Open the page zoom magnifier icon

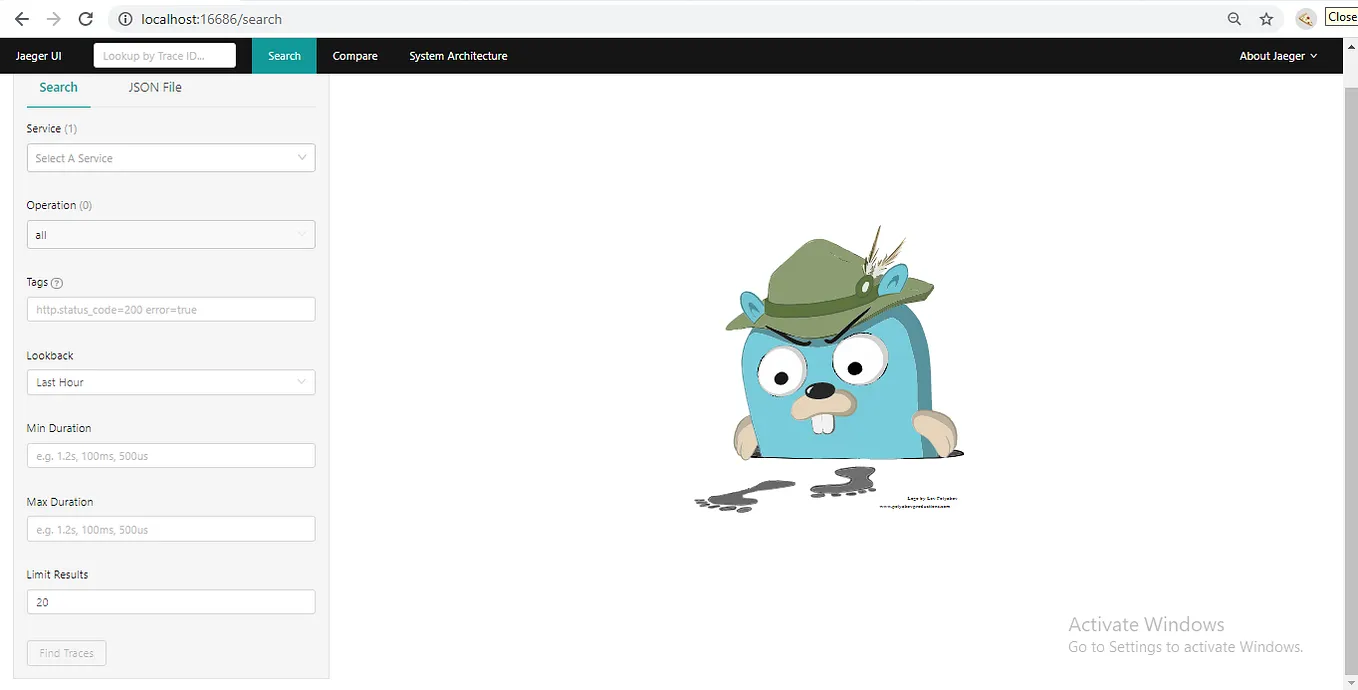tap(1233, 18)
